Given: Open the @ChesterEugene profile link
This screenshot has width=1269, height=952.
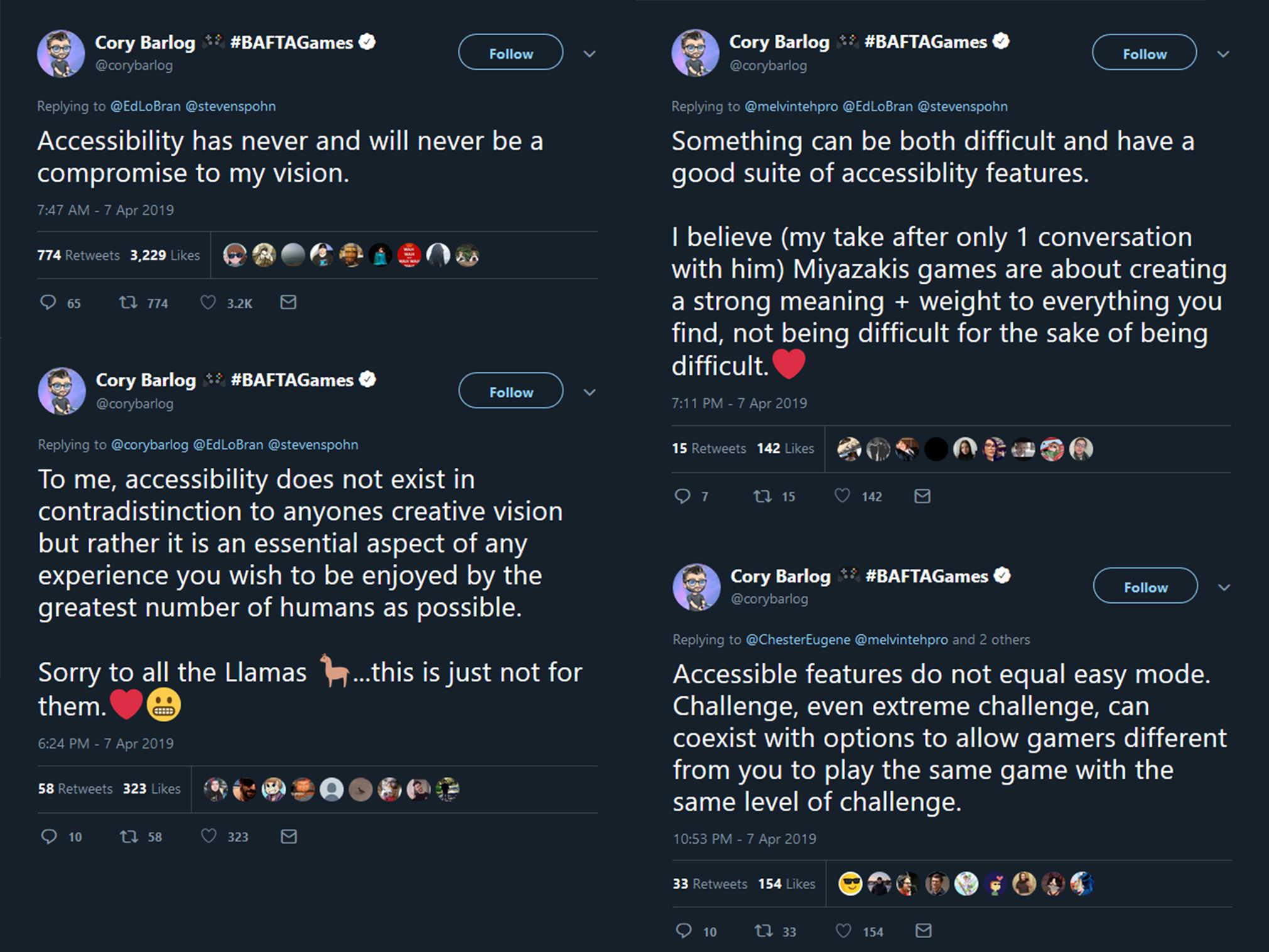Looking at the screenshot, I should [x=797, y=640].
